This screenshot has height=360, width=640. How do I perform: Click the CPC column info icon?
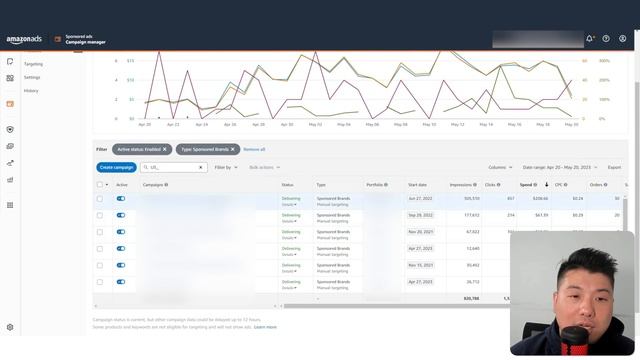[x=565, y=185]
